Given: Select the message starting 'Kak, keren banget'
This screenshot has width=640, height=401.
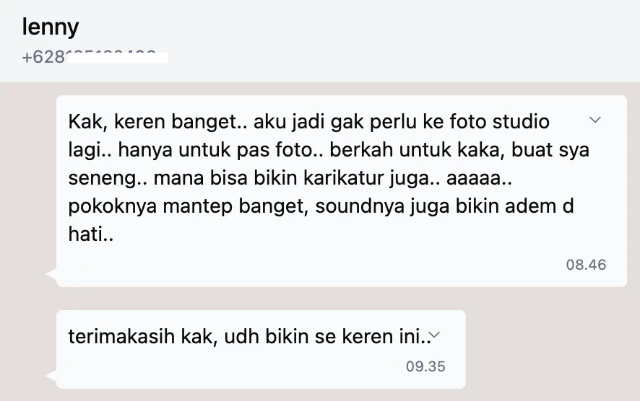Looking at the screenshot, I should pos(341,191).
